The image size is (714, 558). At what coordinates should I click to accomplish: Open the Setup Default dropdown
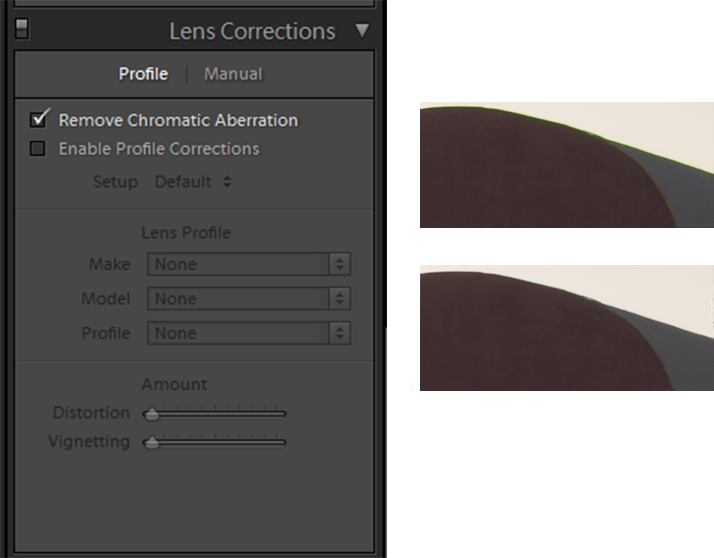click(x=193, y=182)
